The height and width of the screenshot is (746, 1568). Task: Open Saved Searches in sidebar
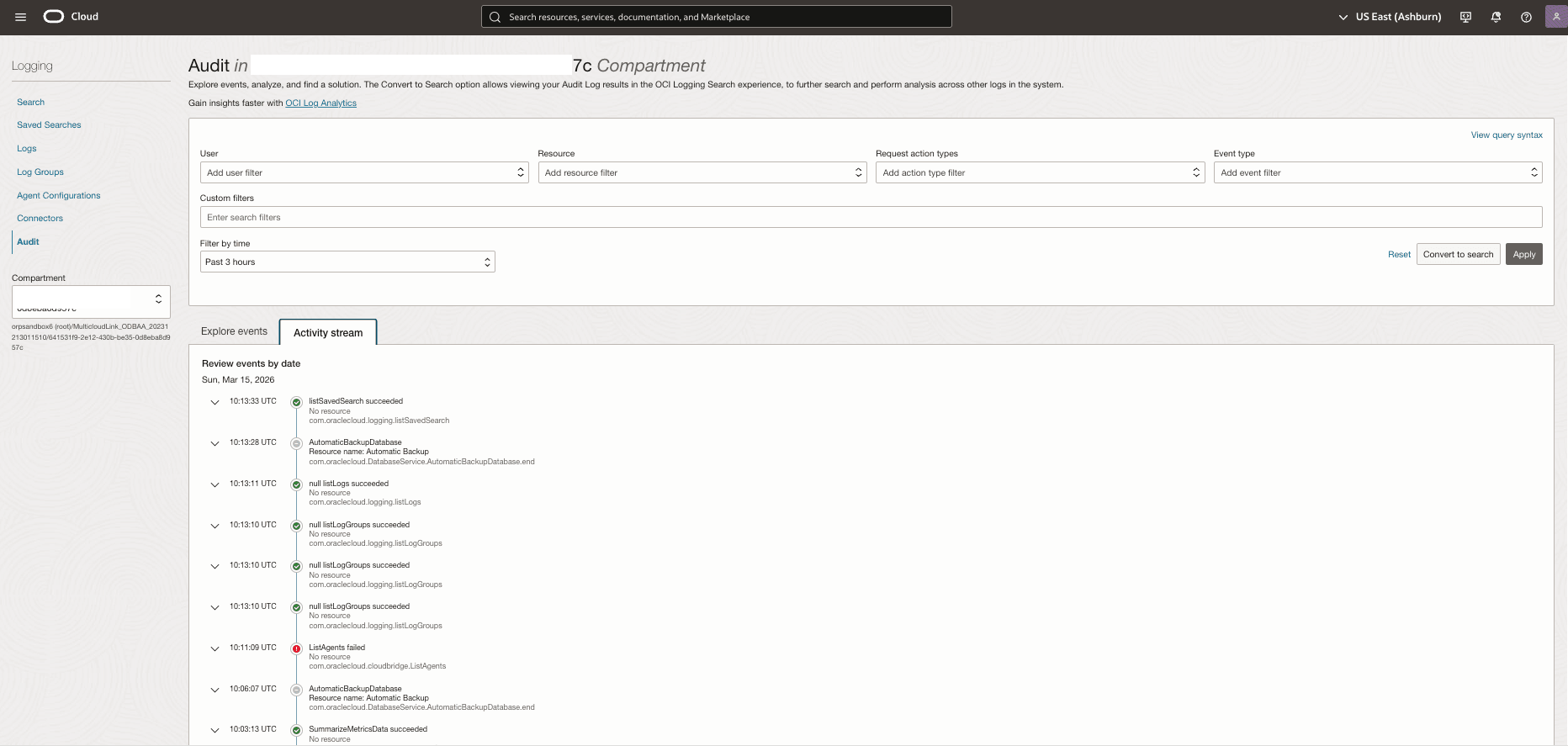click(x=49, y=125)
